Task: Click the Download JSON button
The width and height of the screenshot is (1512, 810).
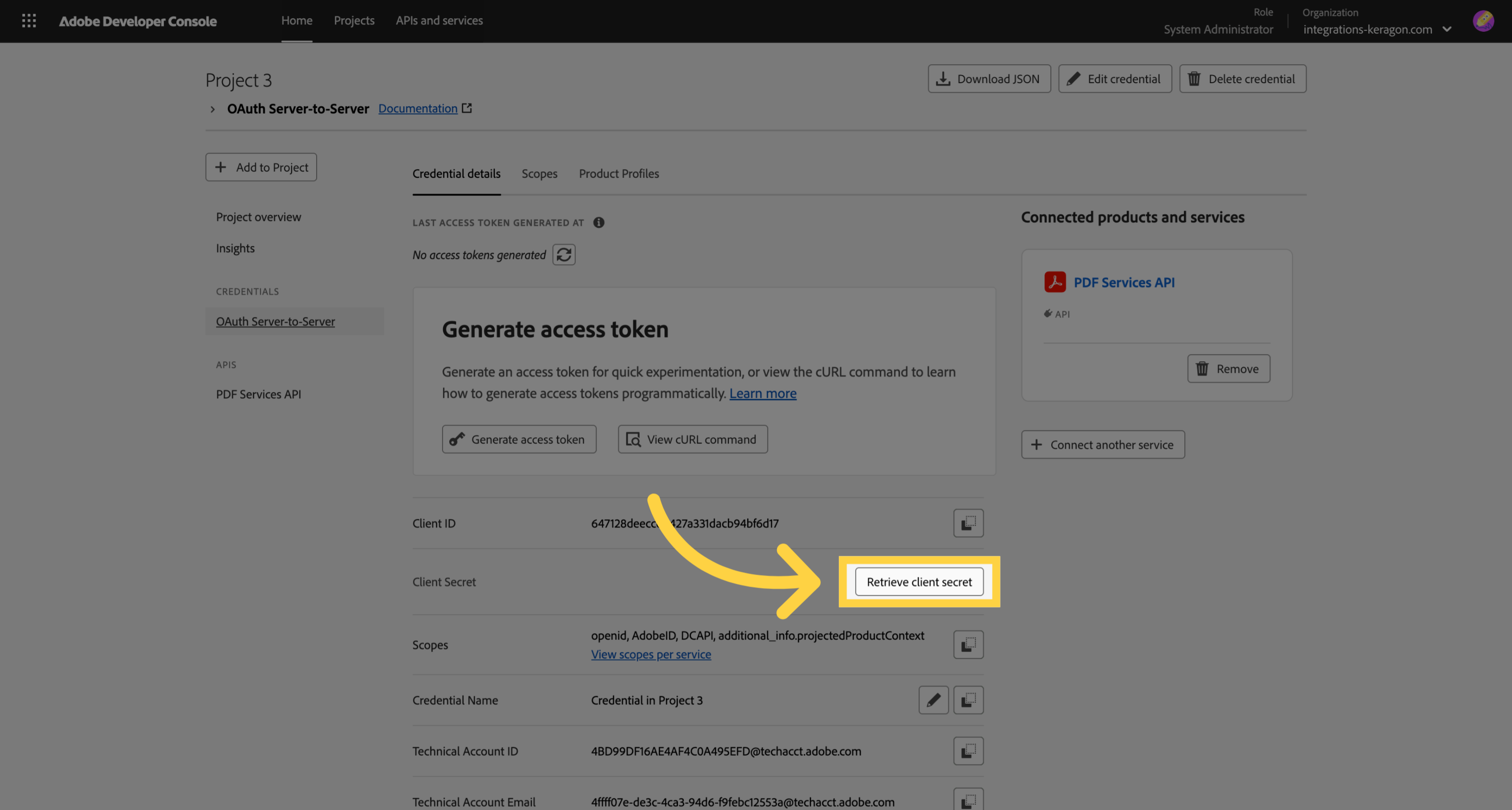Action: click(x=989, y=79)
